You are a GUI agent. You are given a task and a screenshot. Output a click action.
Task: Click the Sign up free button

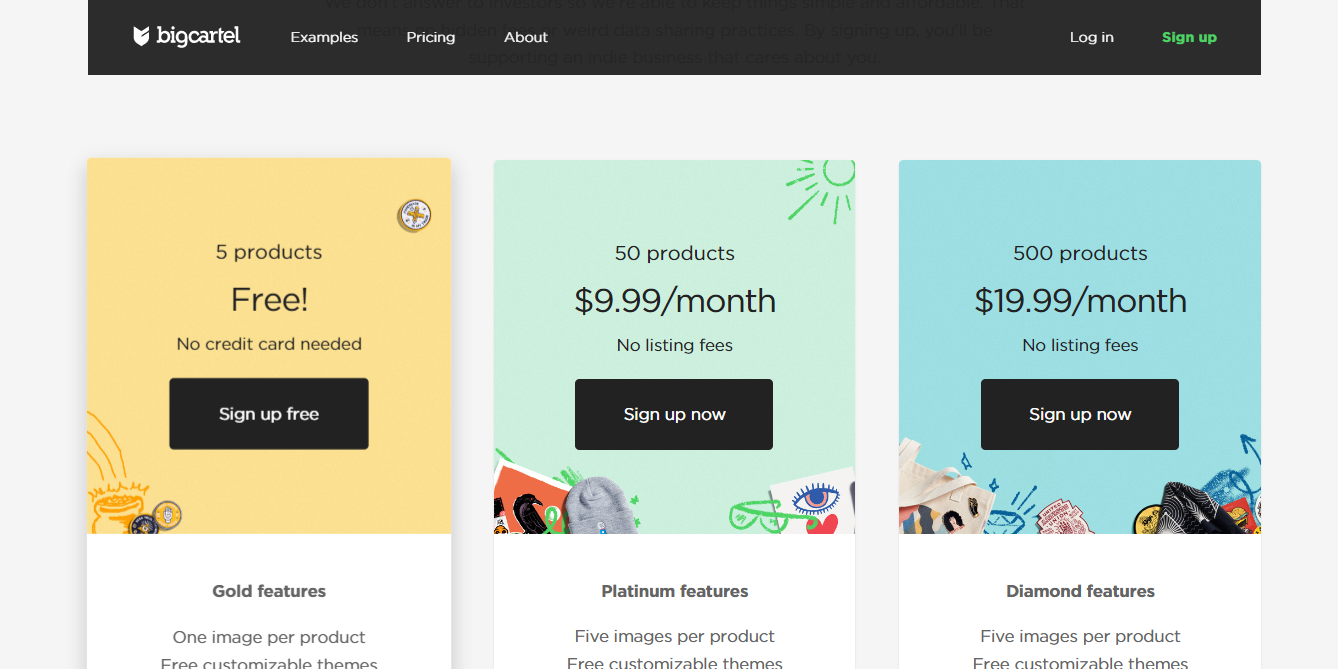click(x=269, y=414)
